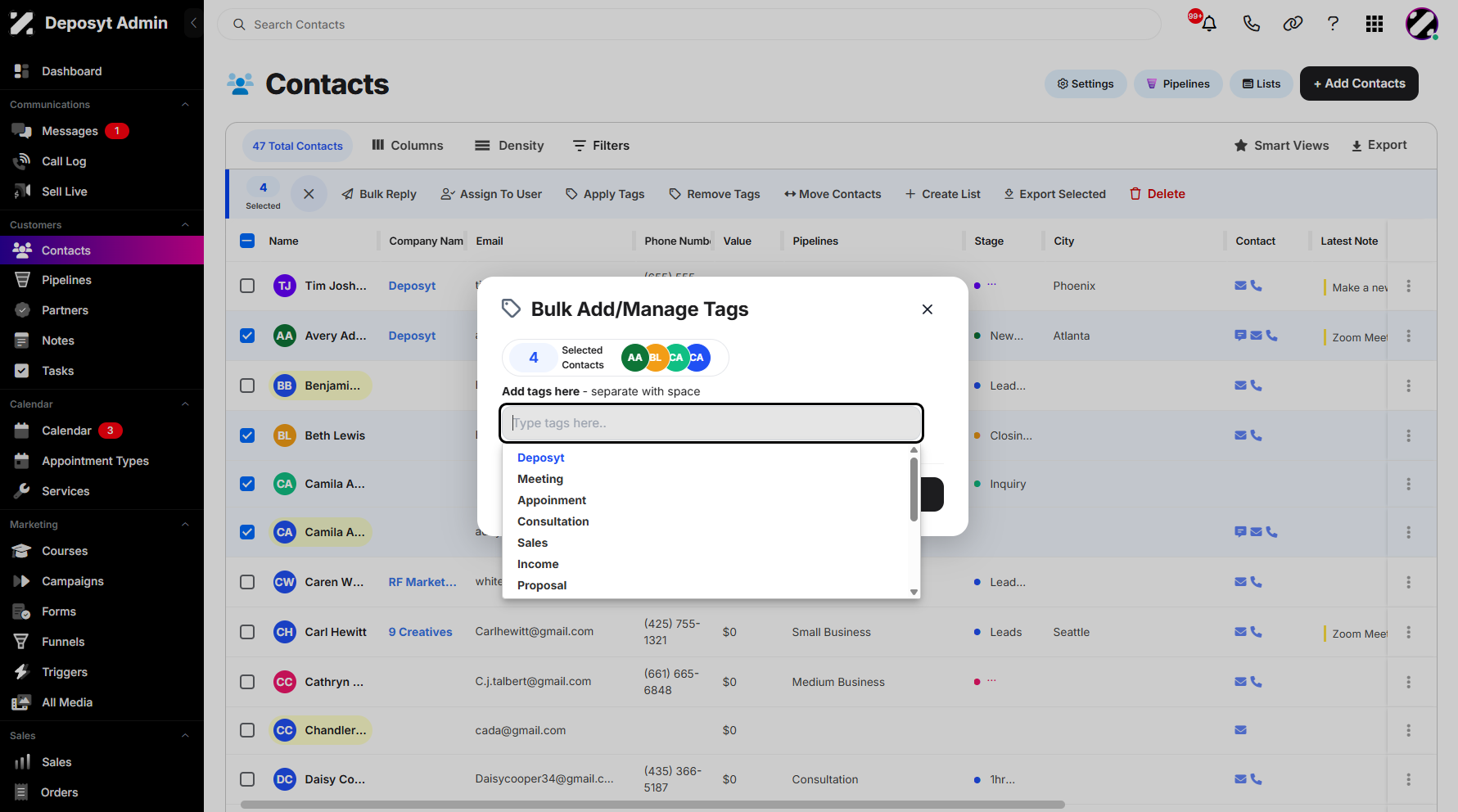Select Meeting from tag suggestions

coord(540,479)
